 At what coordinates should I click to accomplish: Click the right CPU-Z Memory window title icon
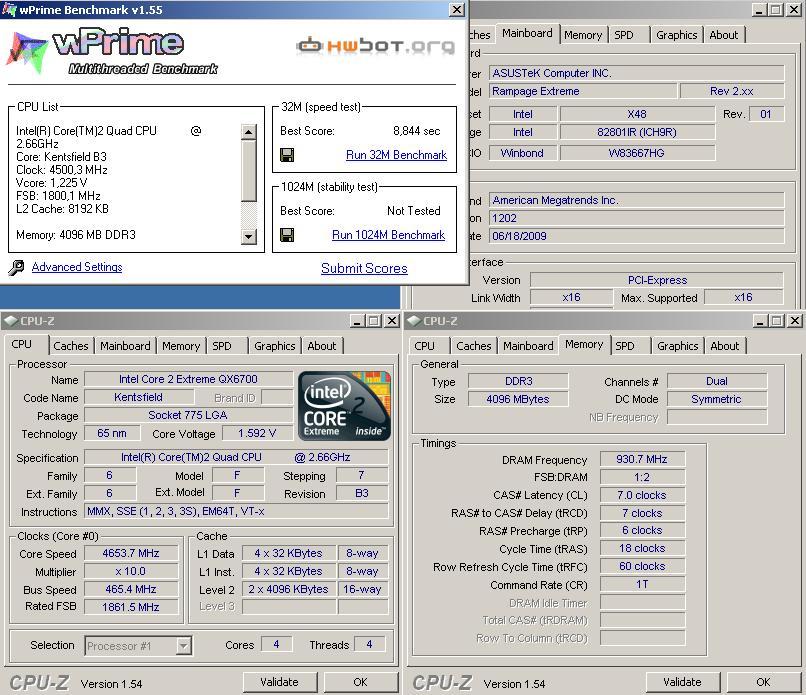(414, 321)
